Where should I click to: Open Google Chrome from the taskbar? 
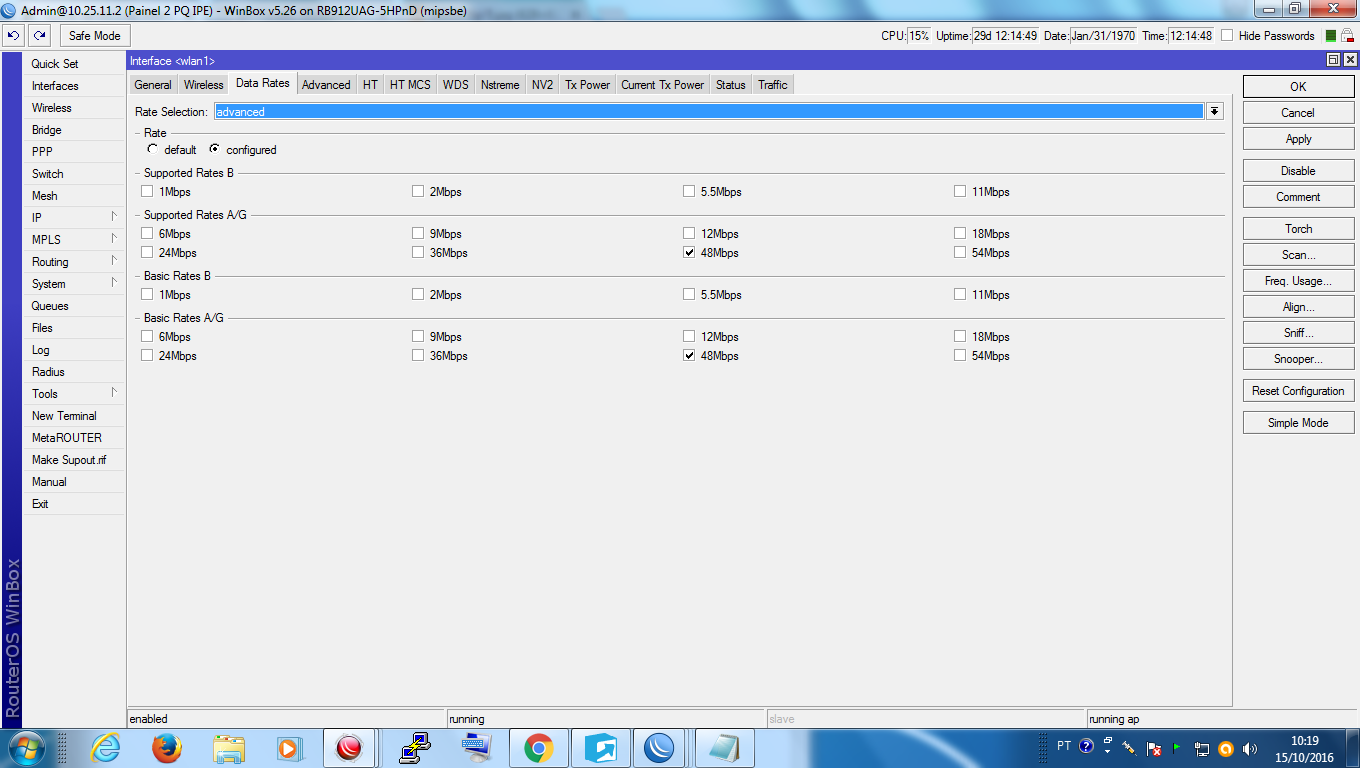(x=539, y=748)
